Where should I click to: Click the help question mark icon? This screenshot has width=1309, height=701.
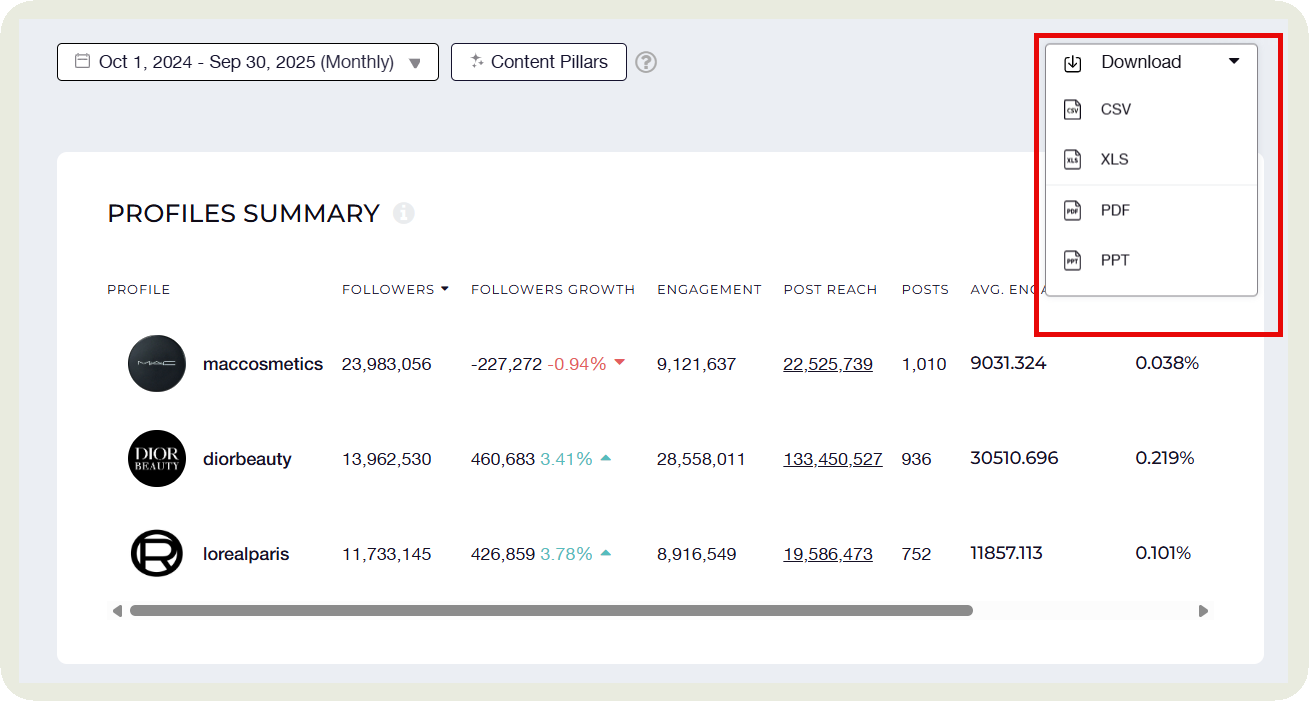tap(646, 62)
